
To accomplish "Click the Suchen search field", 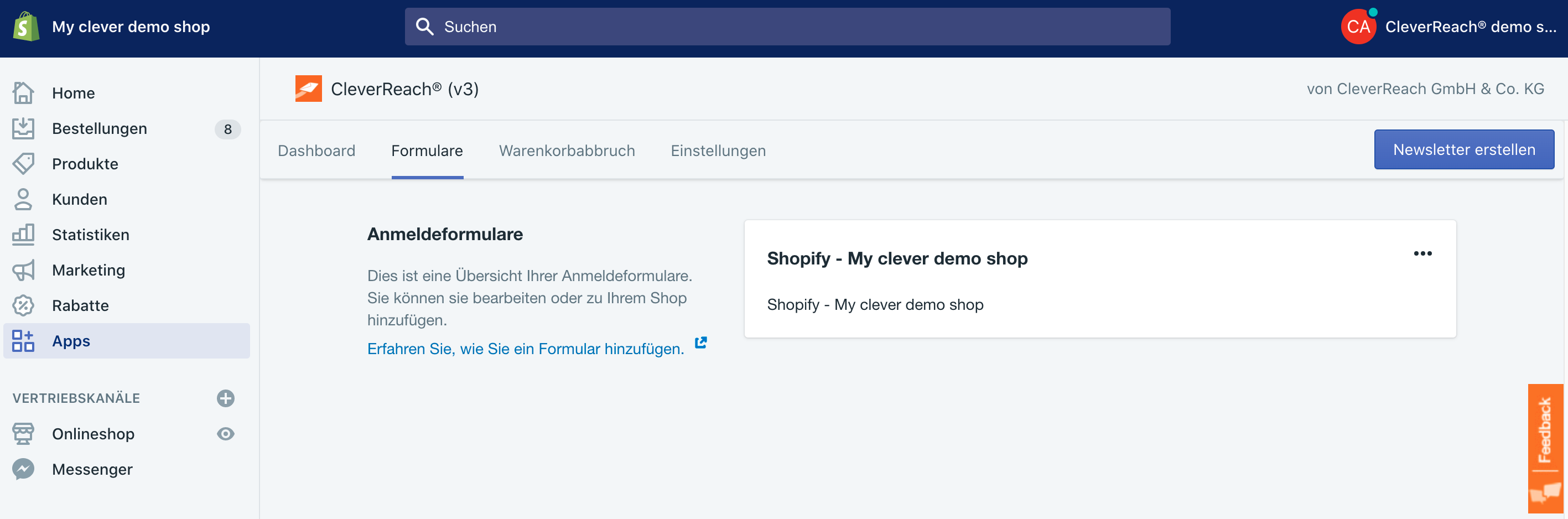I will 787,27.
